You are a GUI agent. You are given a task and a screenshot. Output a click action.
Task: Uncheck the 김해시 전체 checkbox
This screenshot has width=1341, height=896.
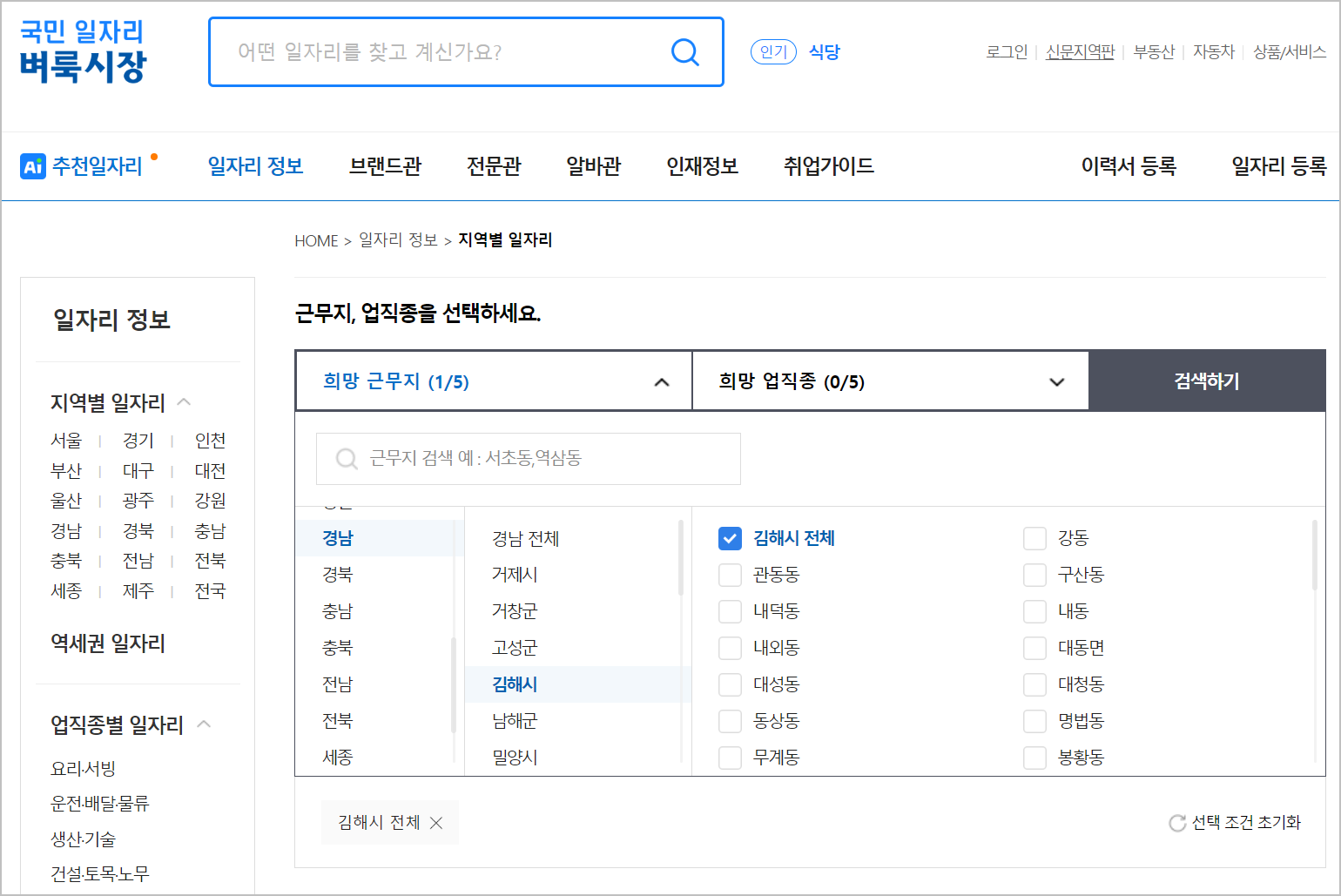730,538
